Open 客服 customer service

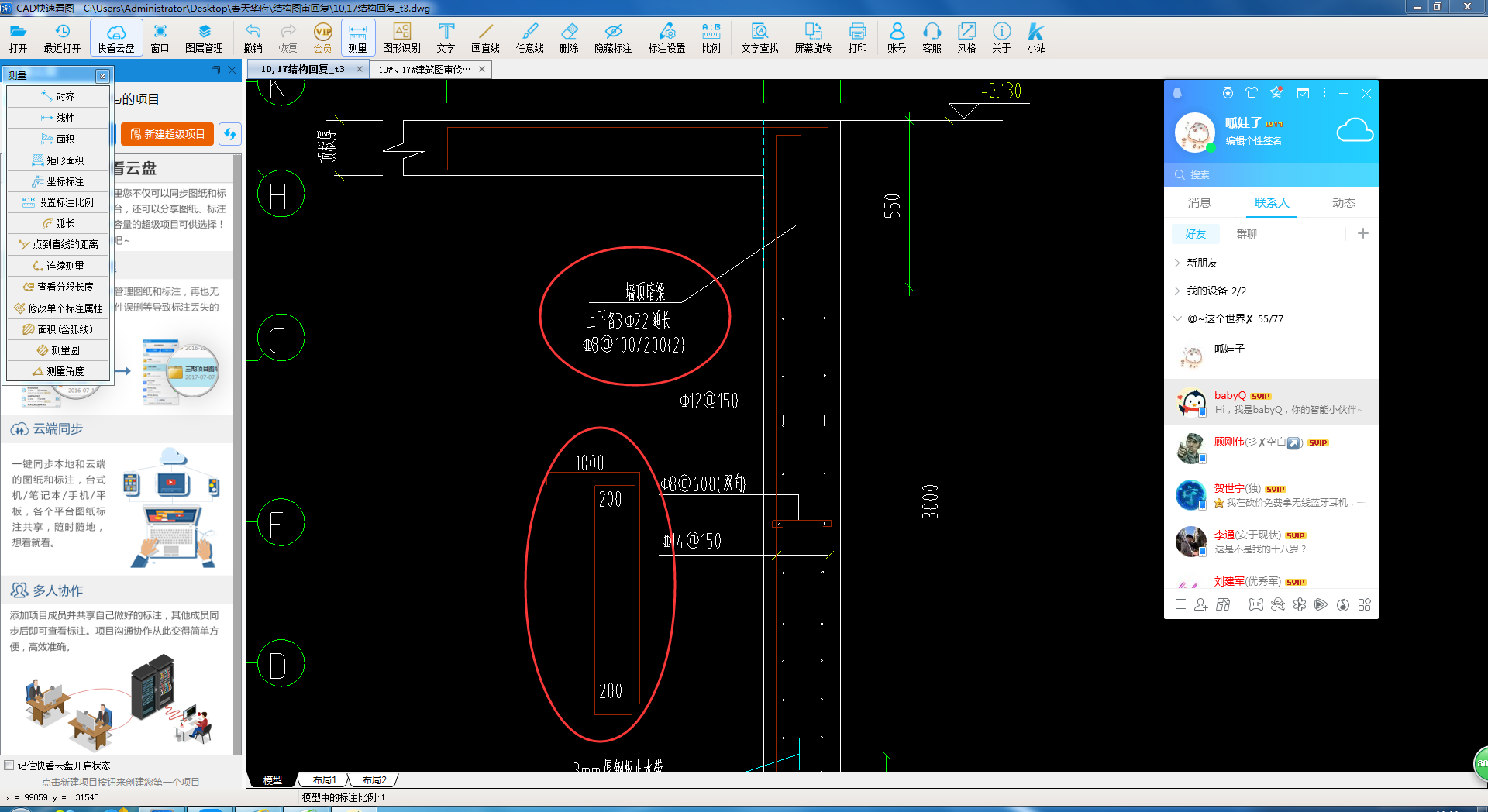pos(932,38)
